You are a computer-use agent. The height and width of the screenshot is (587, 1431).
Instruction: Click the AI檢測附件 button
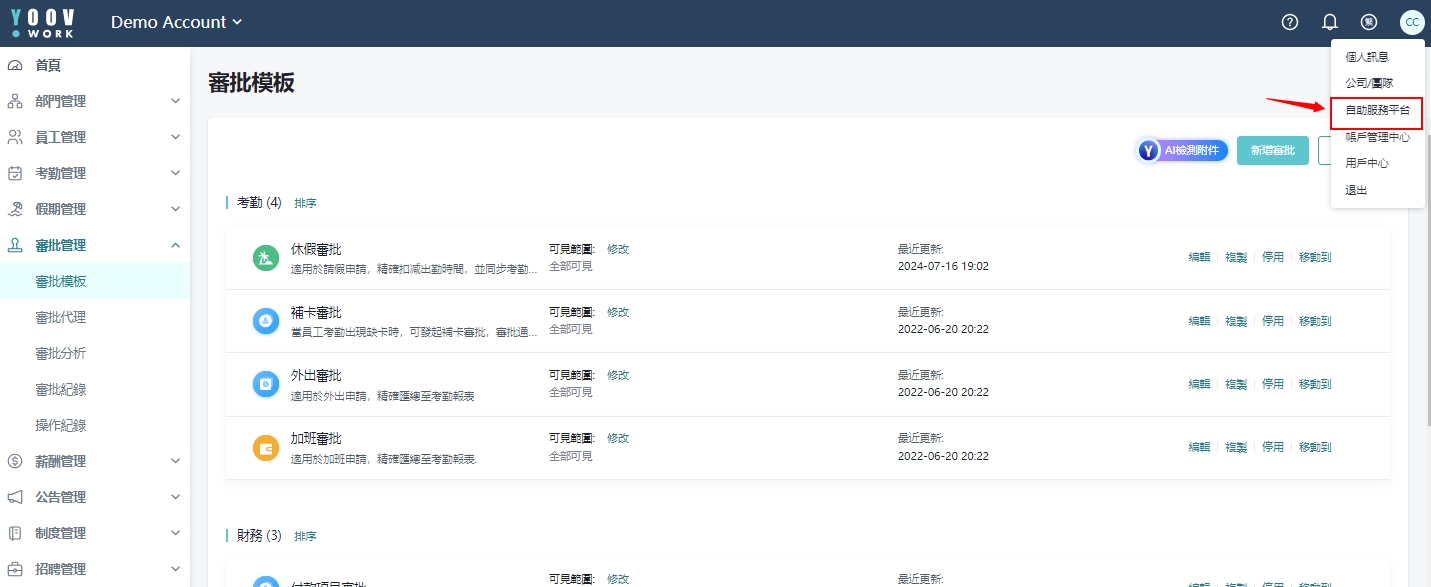pyautogui.click(x=1182, y=150)
